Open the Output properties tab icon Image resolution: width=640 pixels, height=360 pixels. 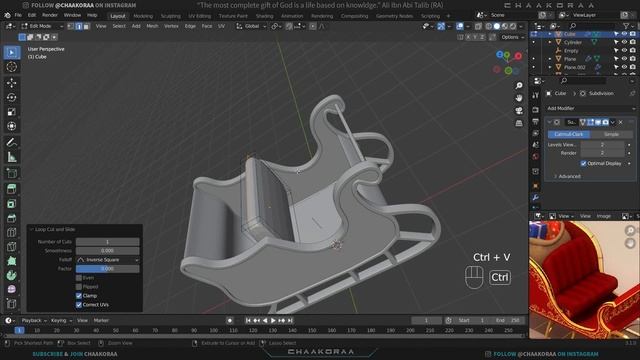pos(536,122)
